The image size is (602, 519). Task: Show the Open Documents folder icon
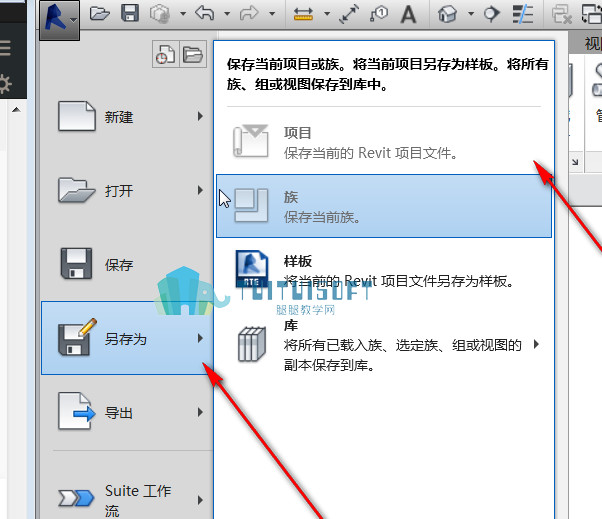pos(193,54)
